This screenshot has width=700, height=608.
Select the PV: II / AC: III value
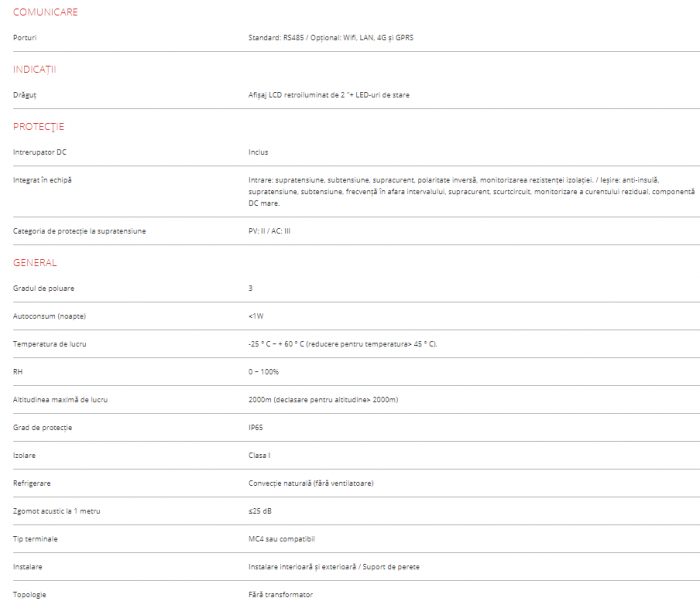click(x=269, y=231)
